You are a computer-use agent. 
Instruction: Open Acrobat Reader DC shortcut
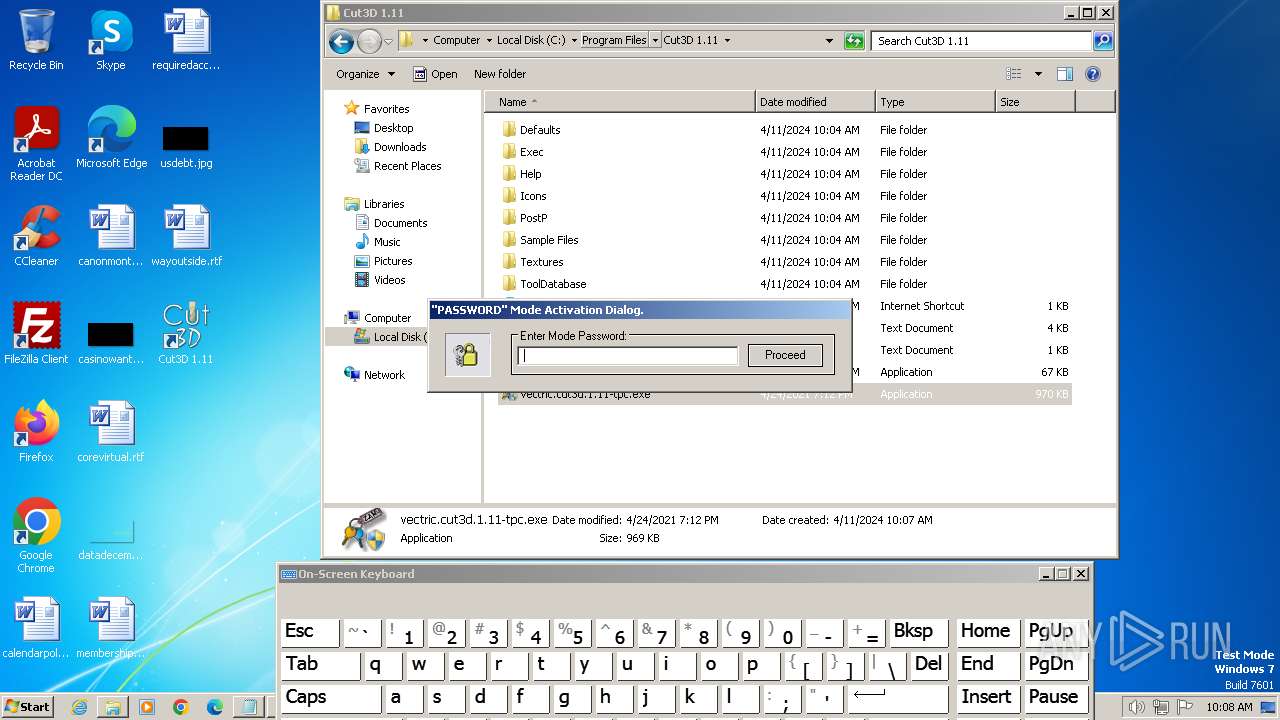[36, 144]
